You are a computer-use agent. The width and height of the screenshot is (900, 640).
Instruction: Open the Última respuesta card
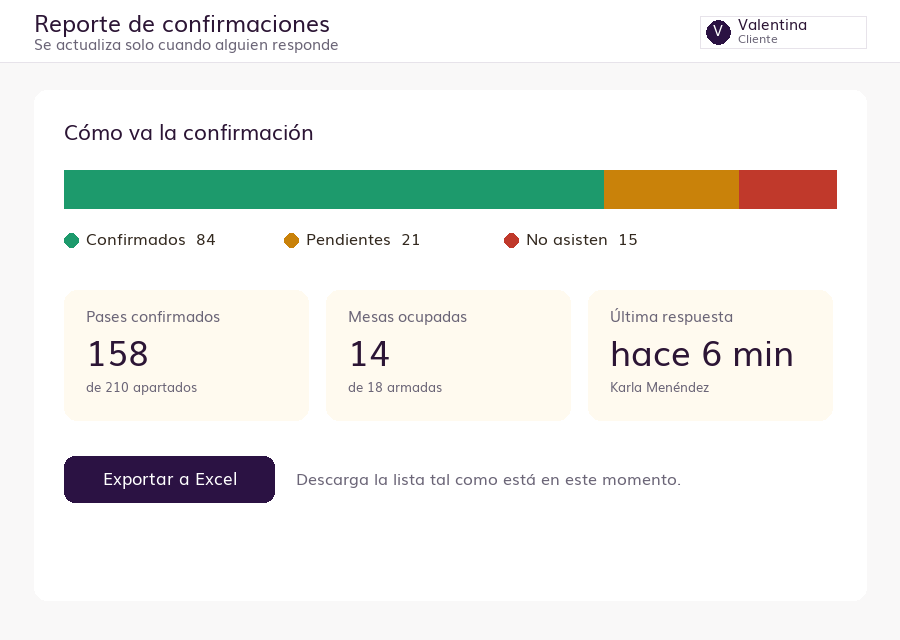(x=710, y=355)
